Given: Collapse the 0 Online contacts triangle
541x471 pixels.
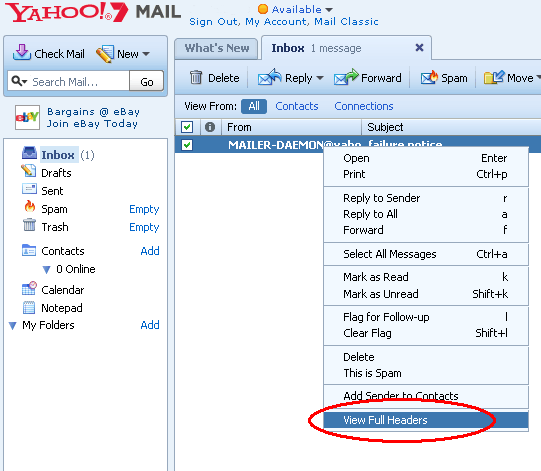Looking at the screenshot, I should pyautogui.click(x=46, y=269).
